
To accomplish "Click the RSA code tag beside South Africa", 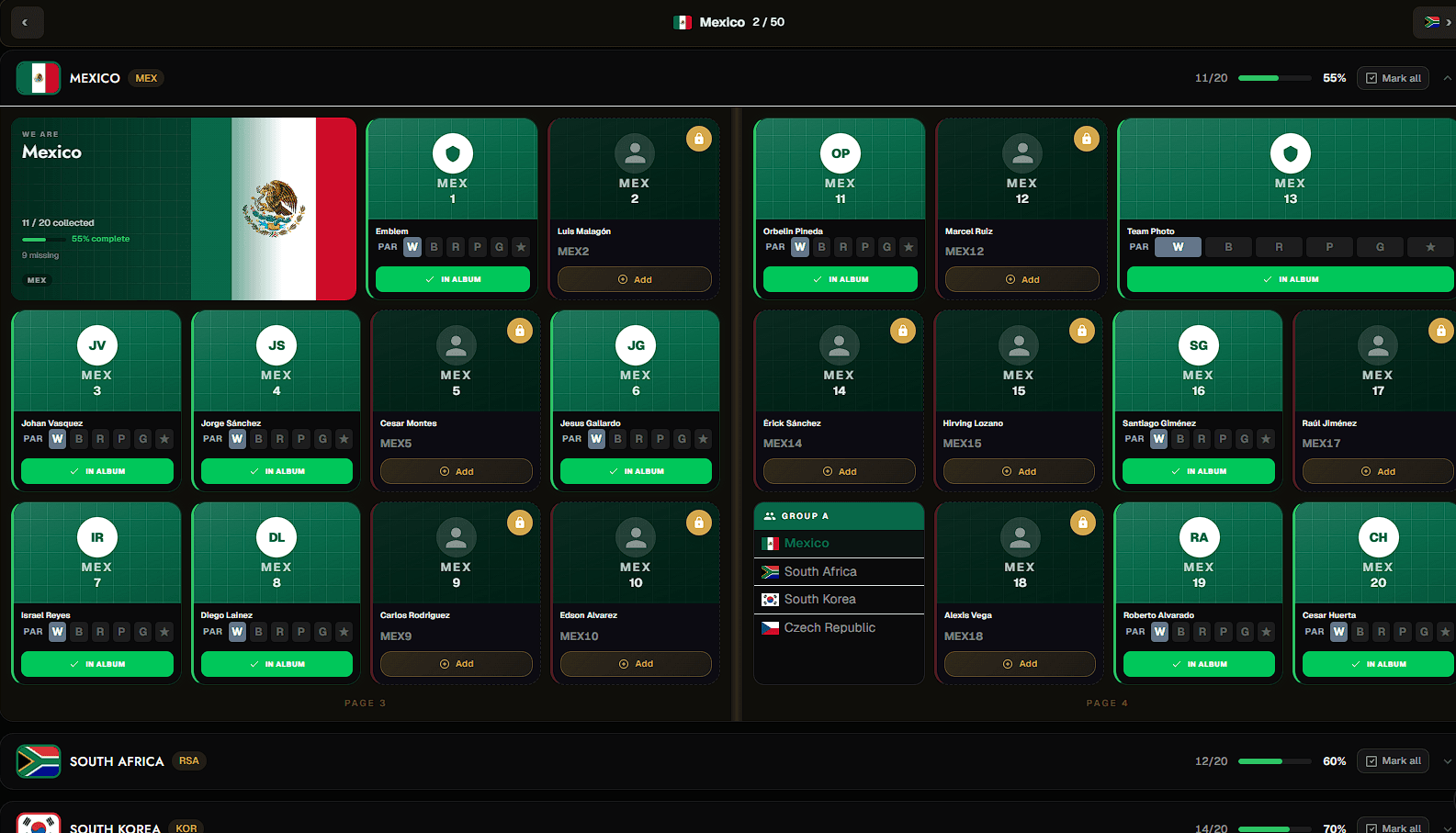I will click(x=189, y=760).
